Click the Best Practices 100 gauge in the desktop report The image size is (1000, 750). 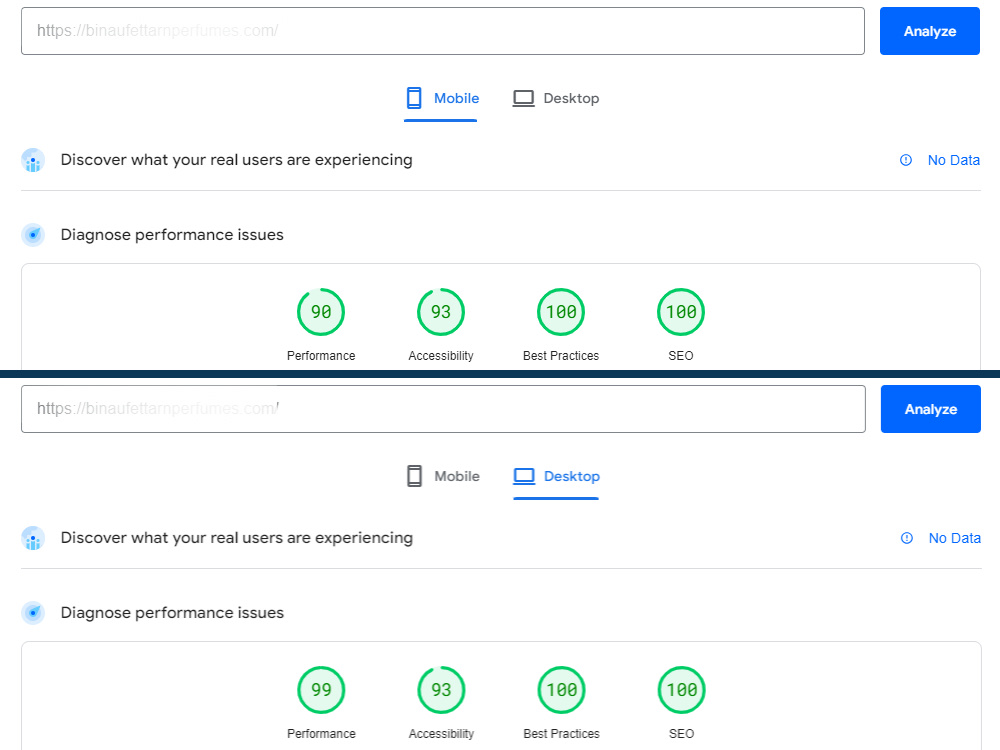561,690
